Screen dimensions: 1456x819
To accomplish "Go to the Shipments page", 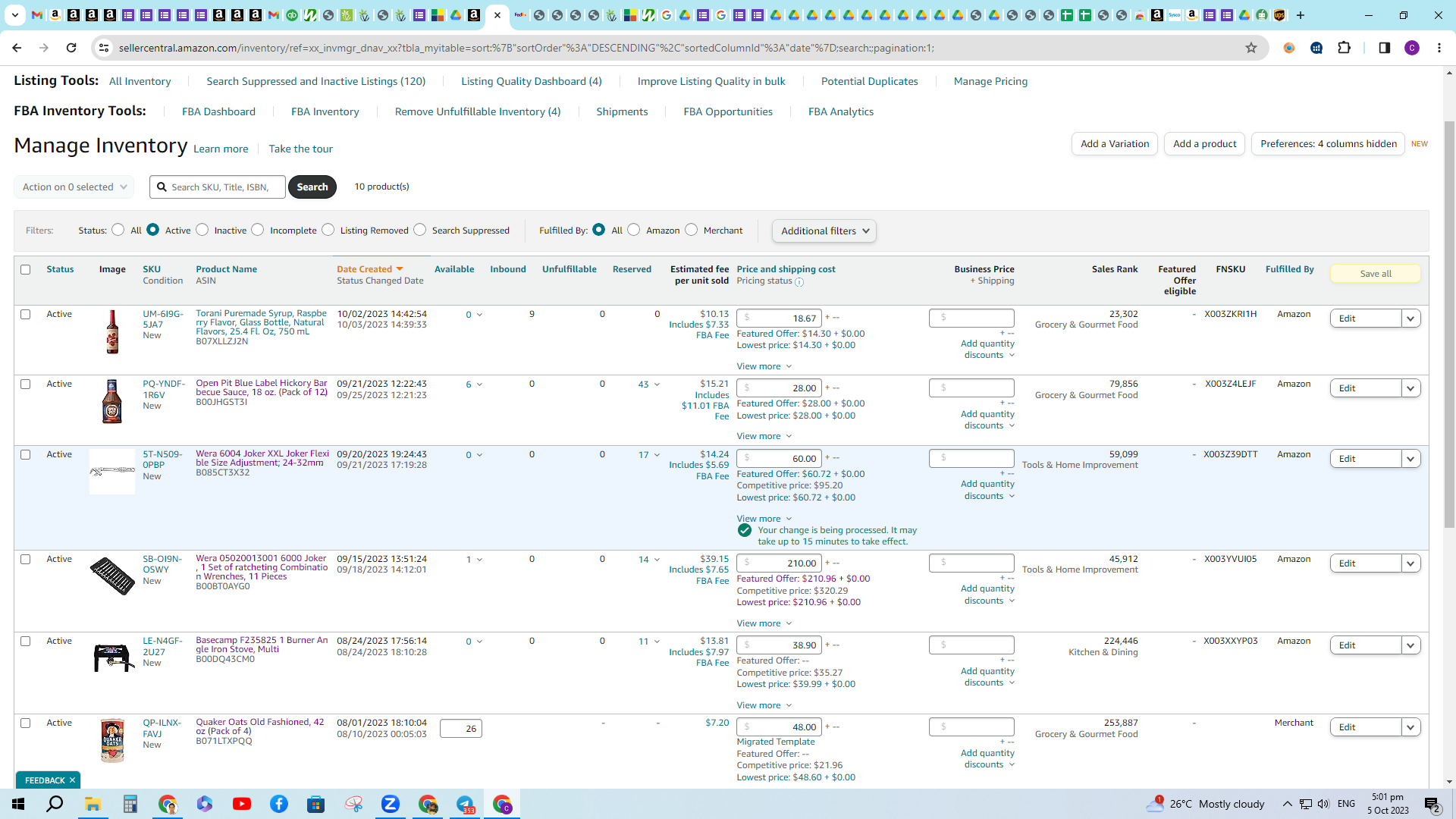I will pos(622,111).
